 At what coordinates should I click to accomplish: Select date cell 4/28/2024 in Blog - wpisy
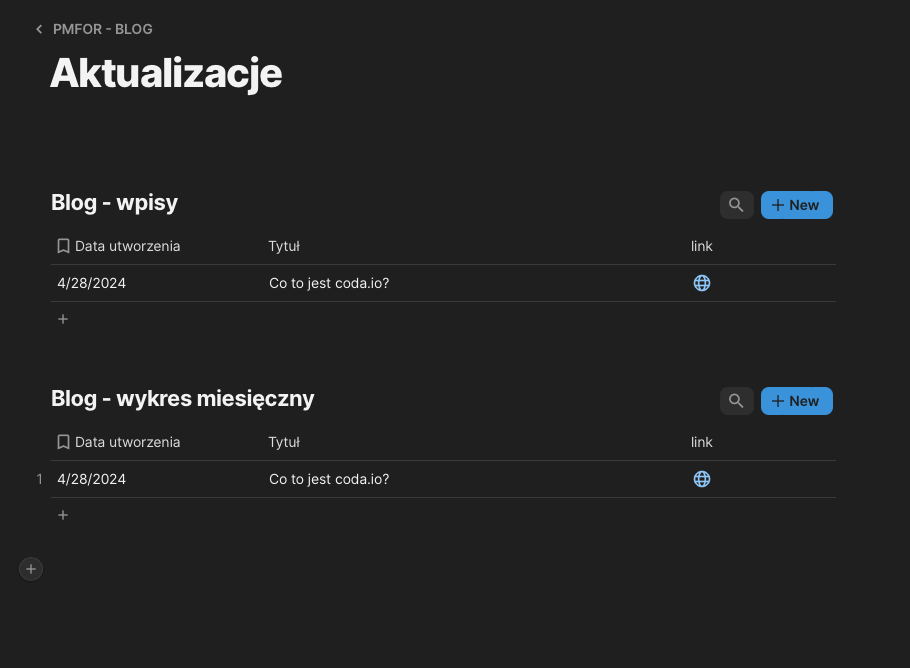(92, 283)
